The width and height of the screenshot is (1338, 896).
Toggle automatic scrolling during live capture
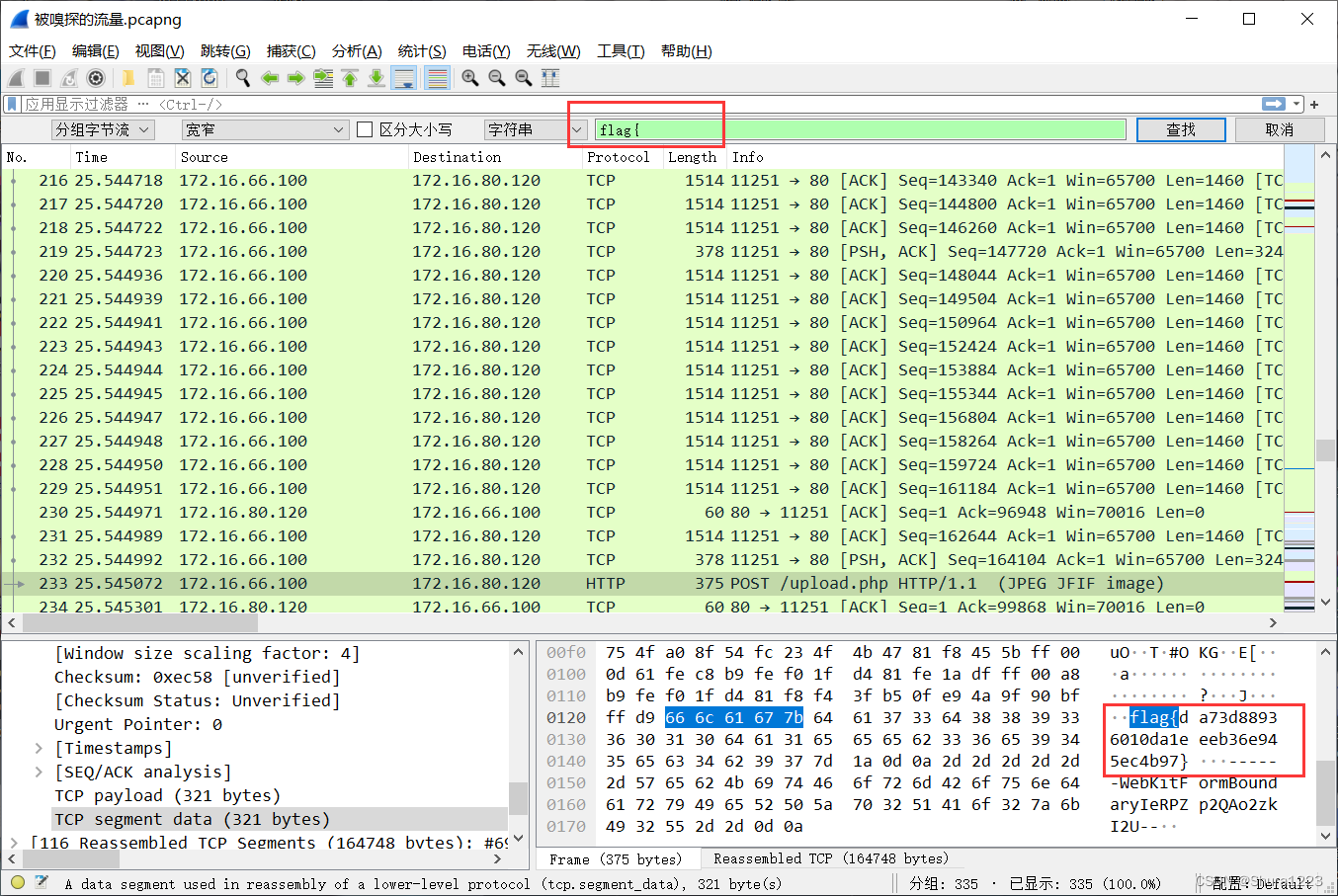pyautogui.click(x=405, y=77)
